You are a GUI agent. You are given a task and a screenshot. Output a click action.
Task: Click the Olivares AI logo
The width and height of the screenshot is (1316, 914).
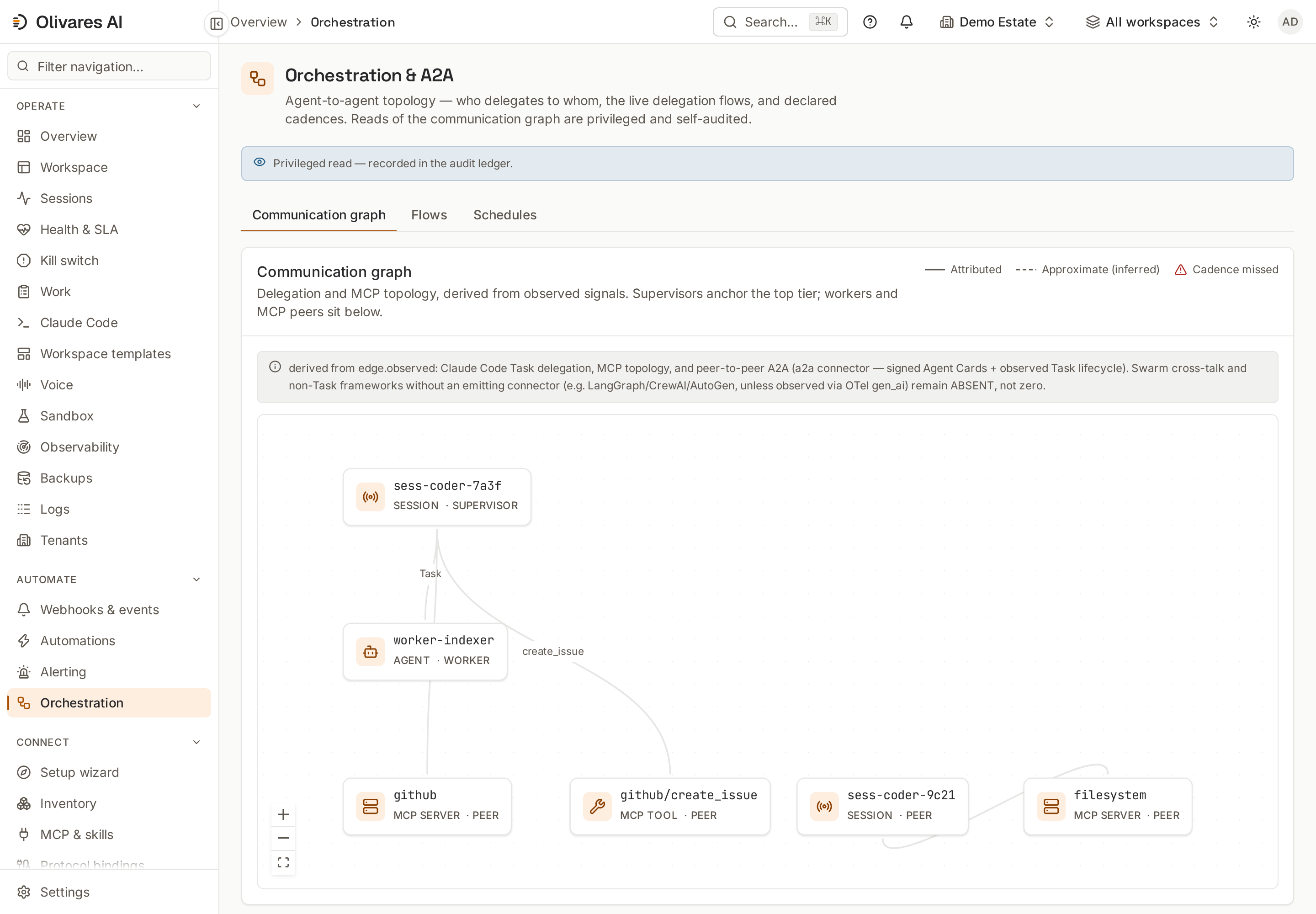68,22
